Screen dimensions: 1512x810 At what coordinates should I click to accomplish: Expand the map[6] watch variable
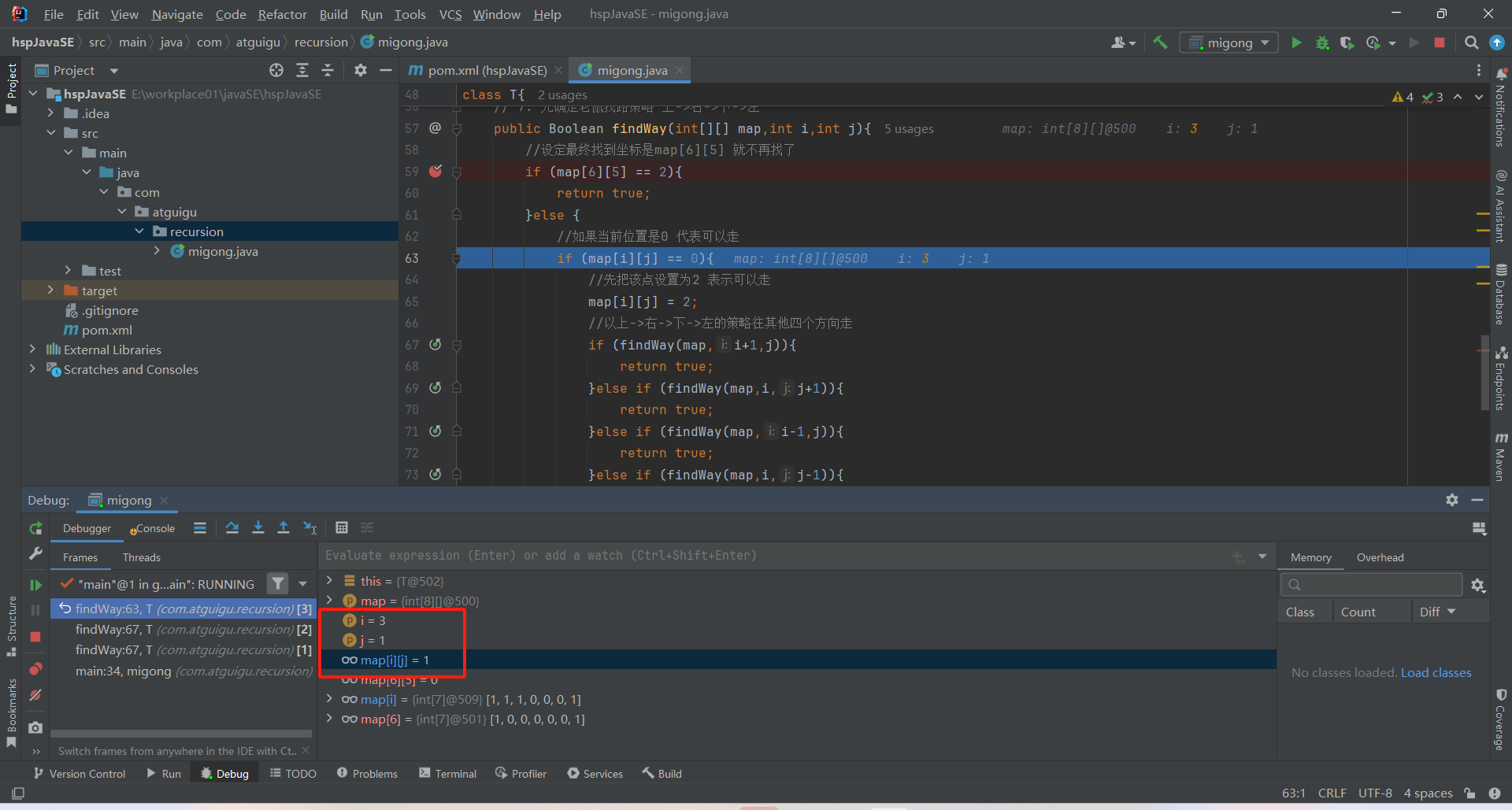329,719
